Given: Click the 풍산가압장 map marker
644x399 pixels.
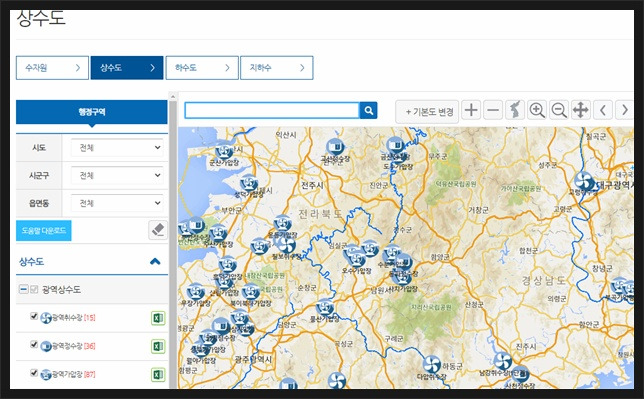Looking at the screenshot, I should click(325, 307).
